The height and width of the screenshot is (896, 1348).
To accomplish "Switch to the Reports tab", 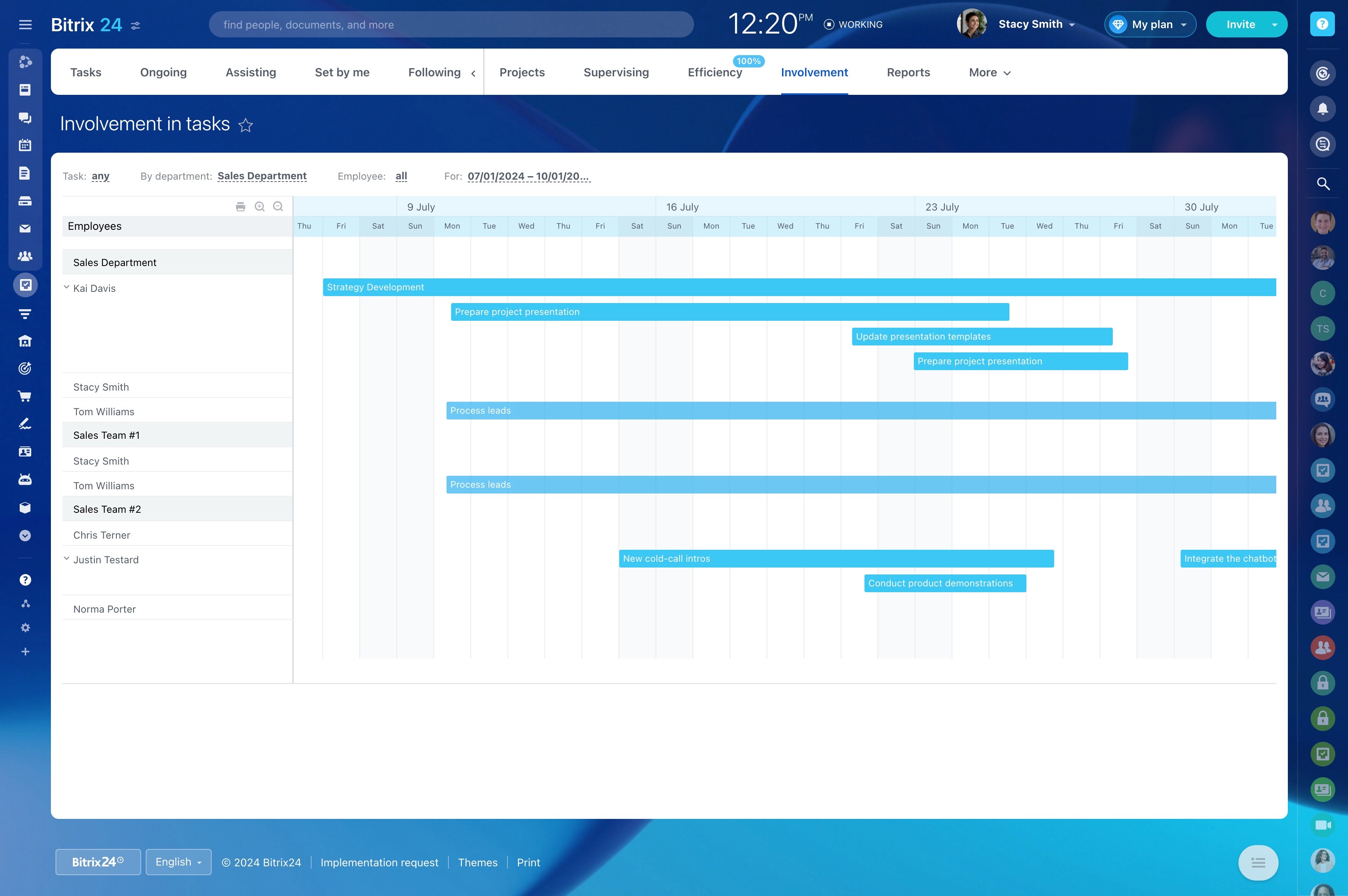I will 908,72.
